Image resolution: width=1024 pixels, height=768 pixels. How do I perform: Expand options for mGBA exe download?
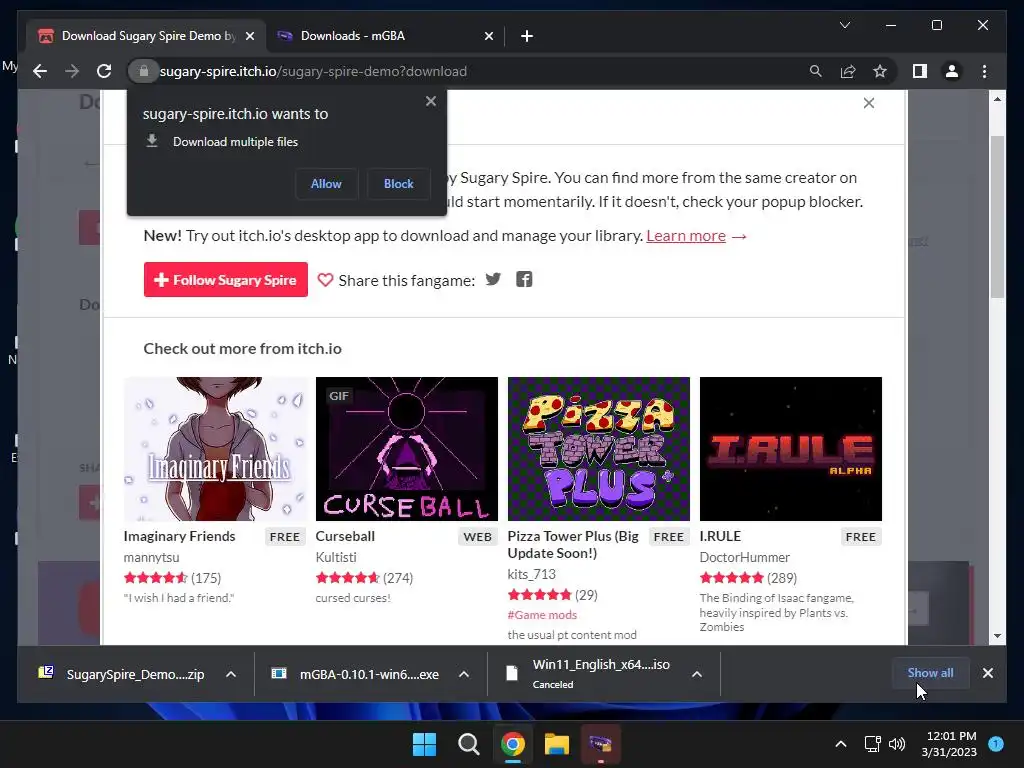pyautogui.click(x=464, y=674)
